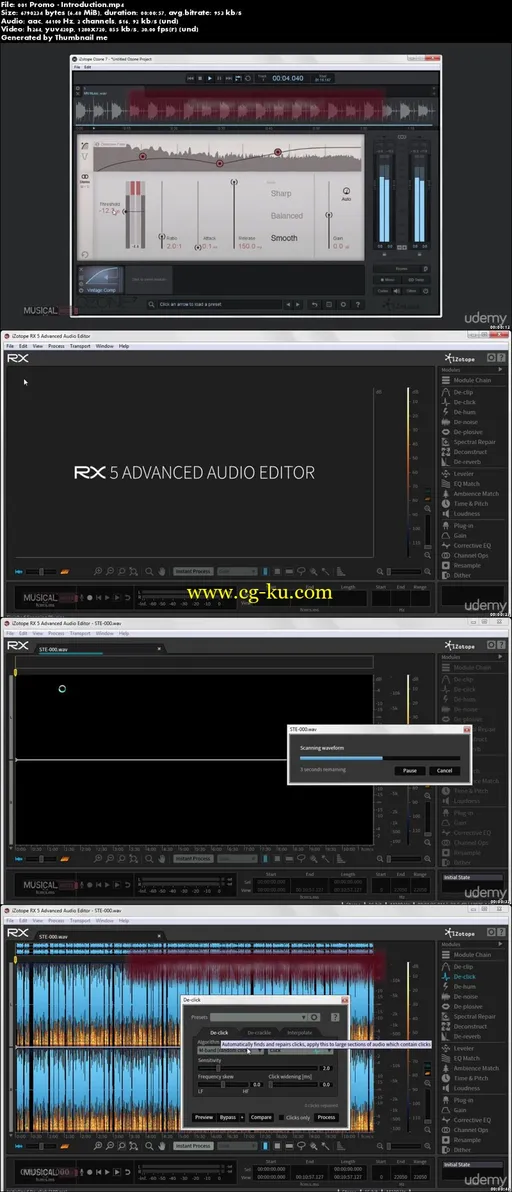
Task: Close STE-000.wav tab in scanning window
Action: pyautogui.click(x=159, y=648)
